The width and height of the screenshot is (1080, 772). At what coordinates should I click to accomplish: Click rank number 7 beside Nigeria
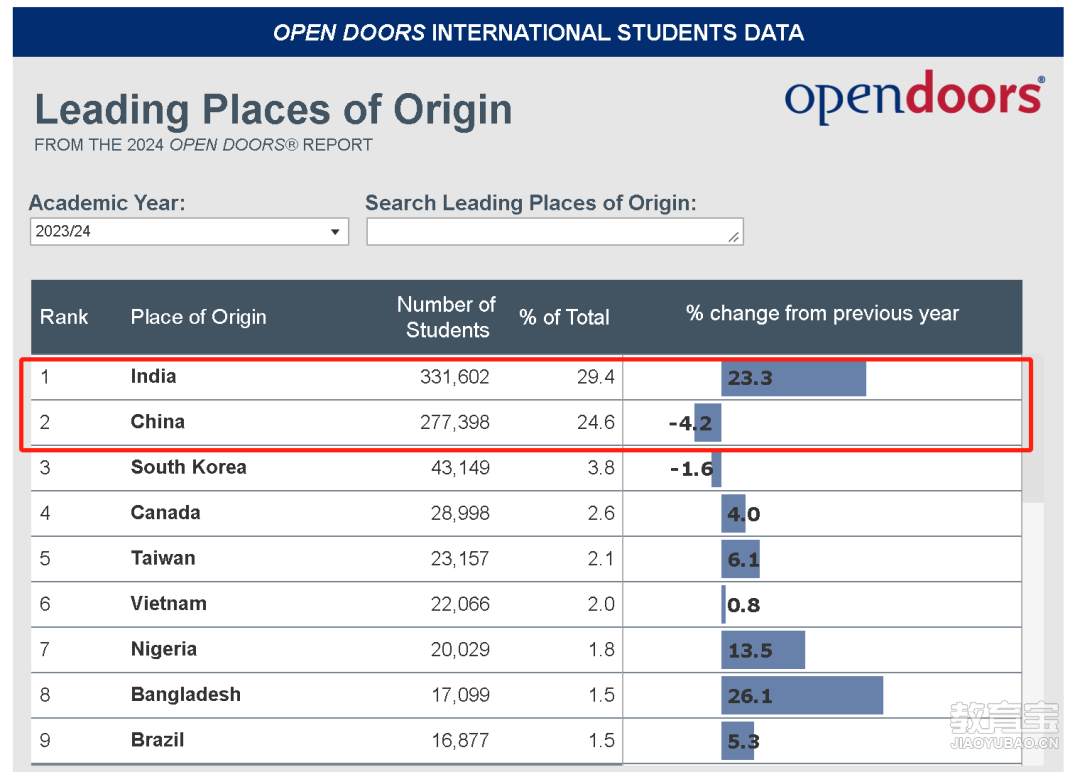coord(45,649)
